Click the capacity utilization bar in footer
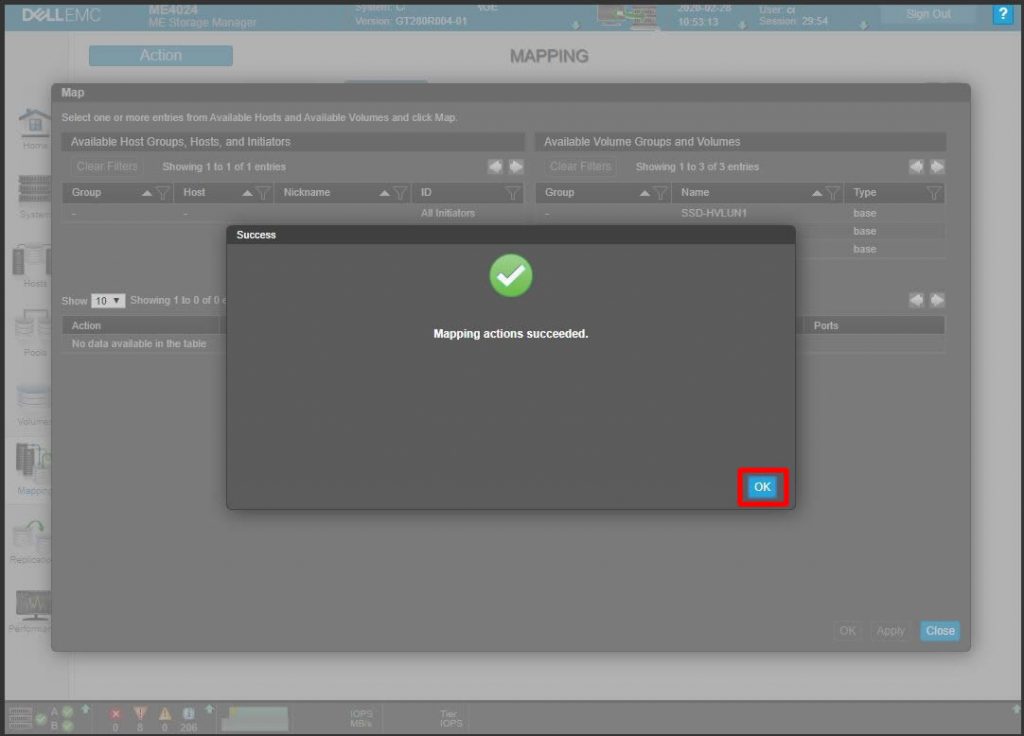Screen dimensions: 1024x736 pos(255,719)
